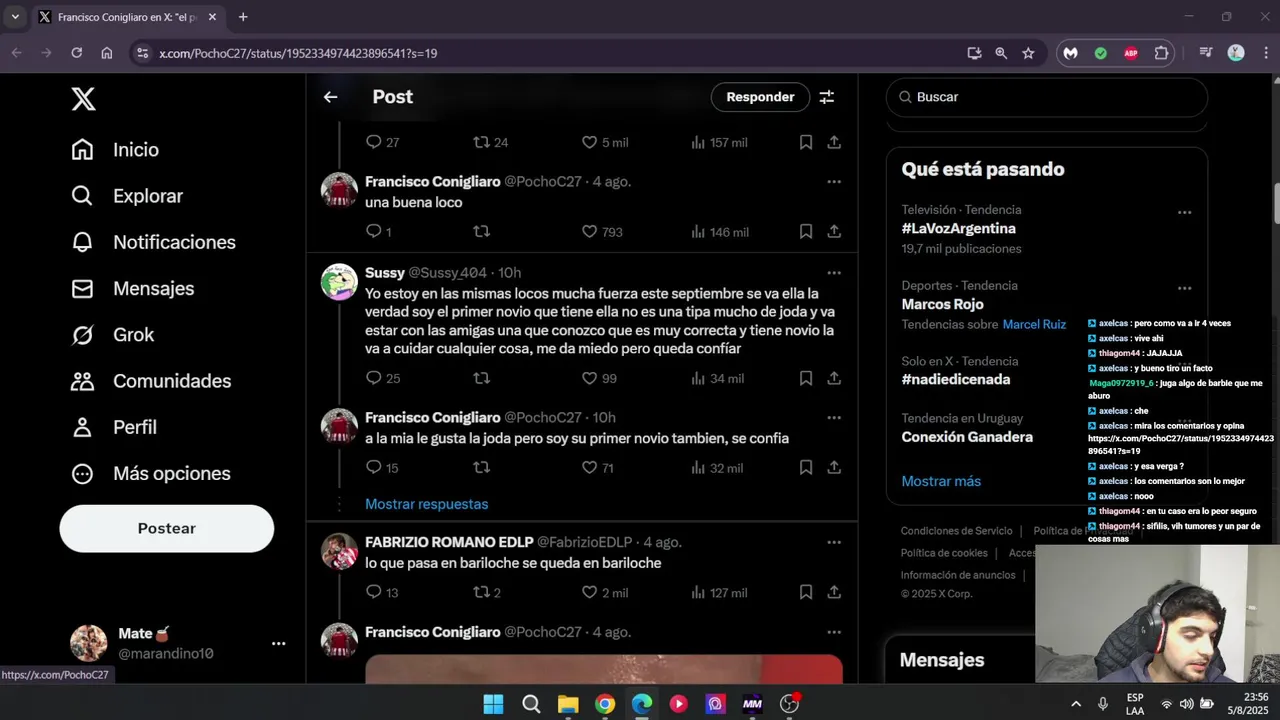Like FABRIZIO ROMANO EDLP's reply
This screenshot has width=1280, height=720.
click(x=604, y=592)
